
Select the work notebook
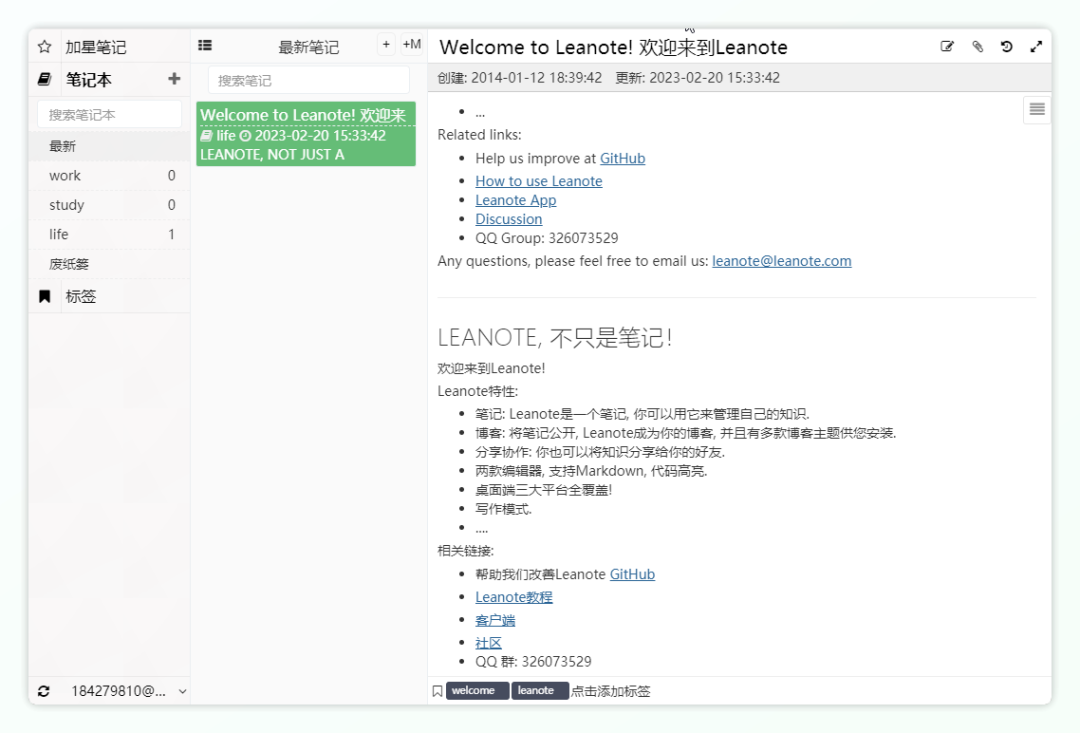[x=109, y=176]
